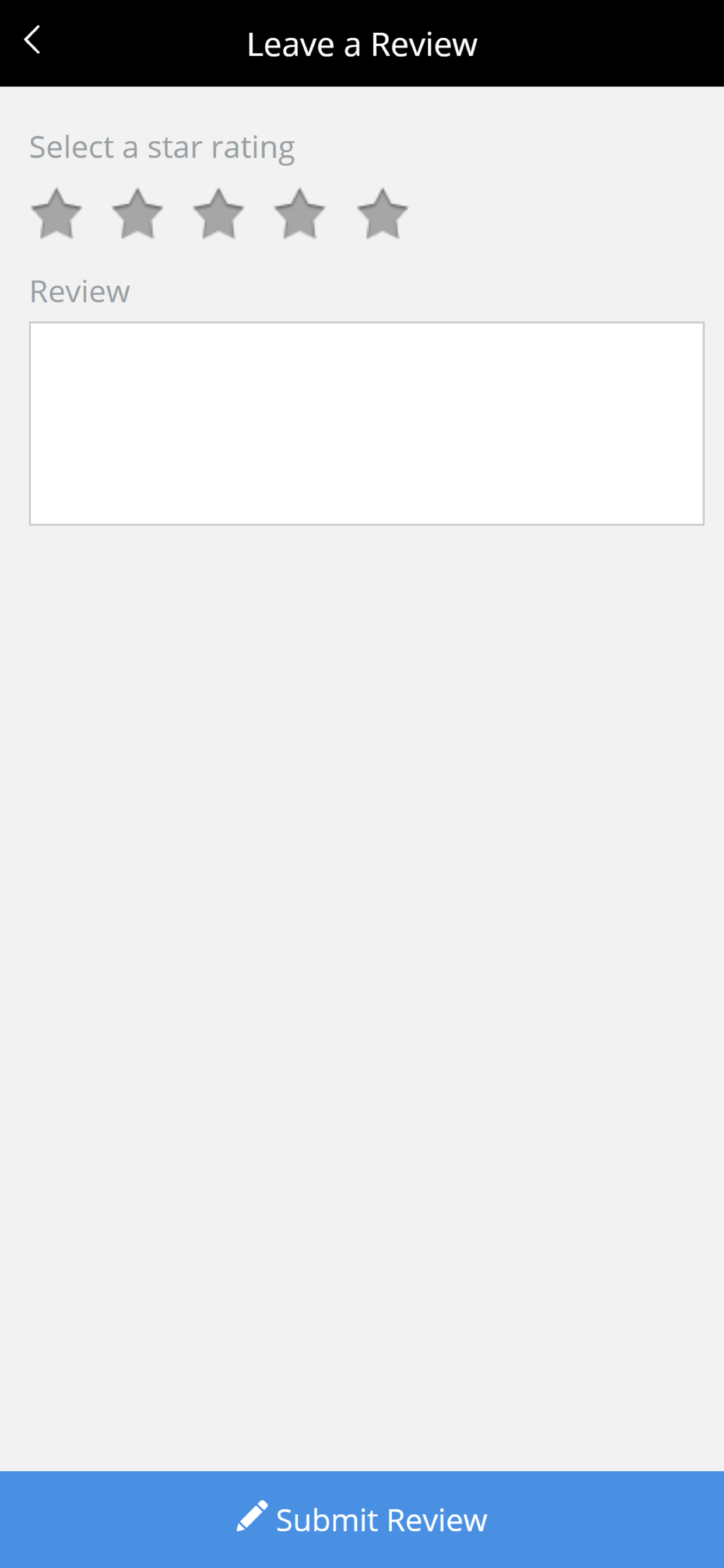Choose the third star rating
The image size is (724, 1568).
pos(219,213)
